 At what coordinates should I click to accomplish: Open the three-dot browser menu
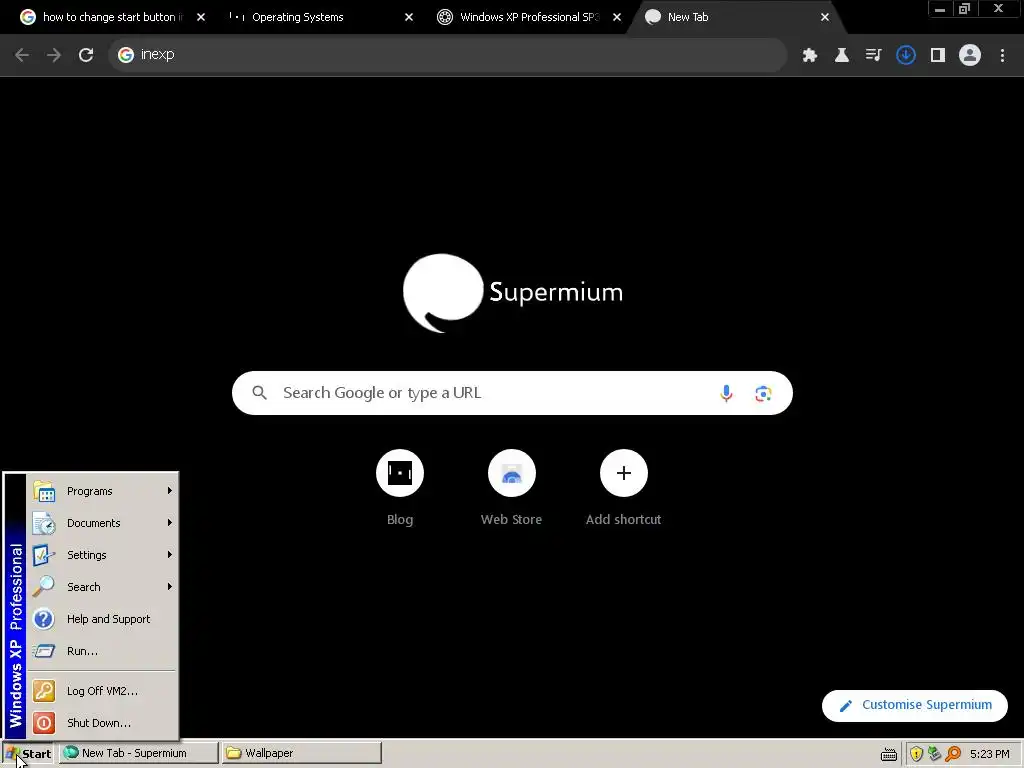point(1002,55)
